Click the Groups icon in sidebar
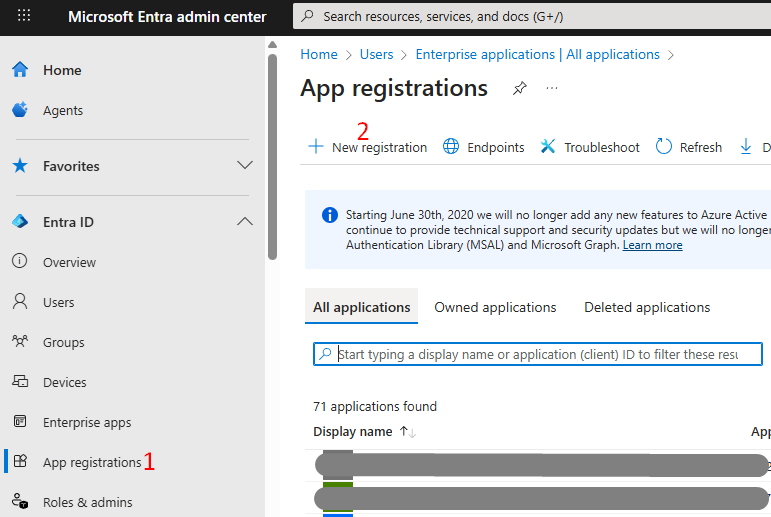771x517 pixels. point(19,342)
